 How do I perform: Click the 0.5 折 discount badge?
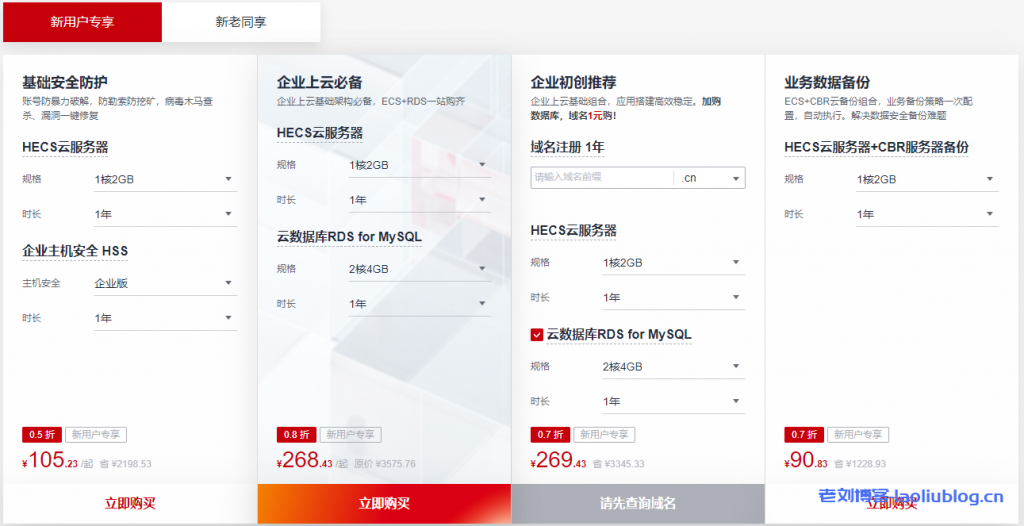tap(42, 435)
